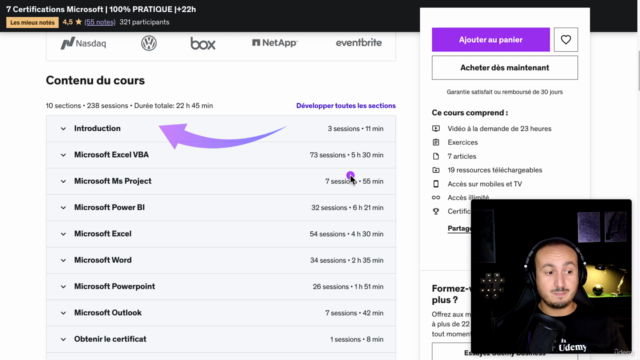
Task: Expand the Microsoft Powerpoint chevron
Action: pos(63,287)
